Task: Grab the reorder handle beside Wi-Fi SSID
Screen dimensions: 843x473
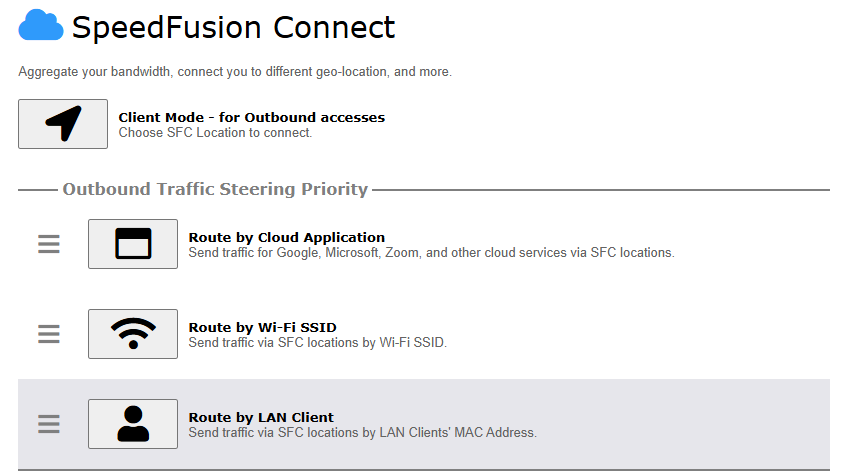Action: pos(48,334)
